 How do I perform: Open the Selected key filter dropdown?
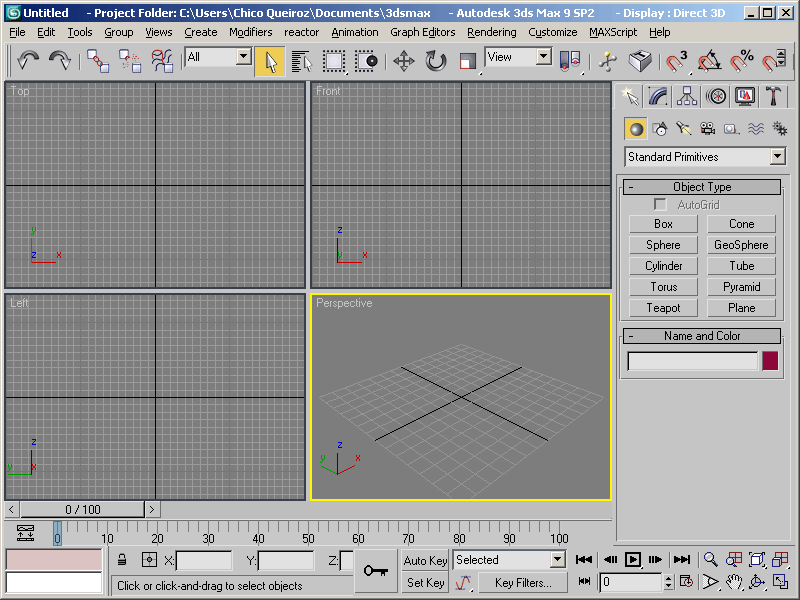509,560
